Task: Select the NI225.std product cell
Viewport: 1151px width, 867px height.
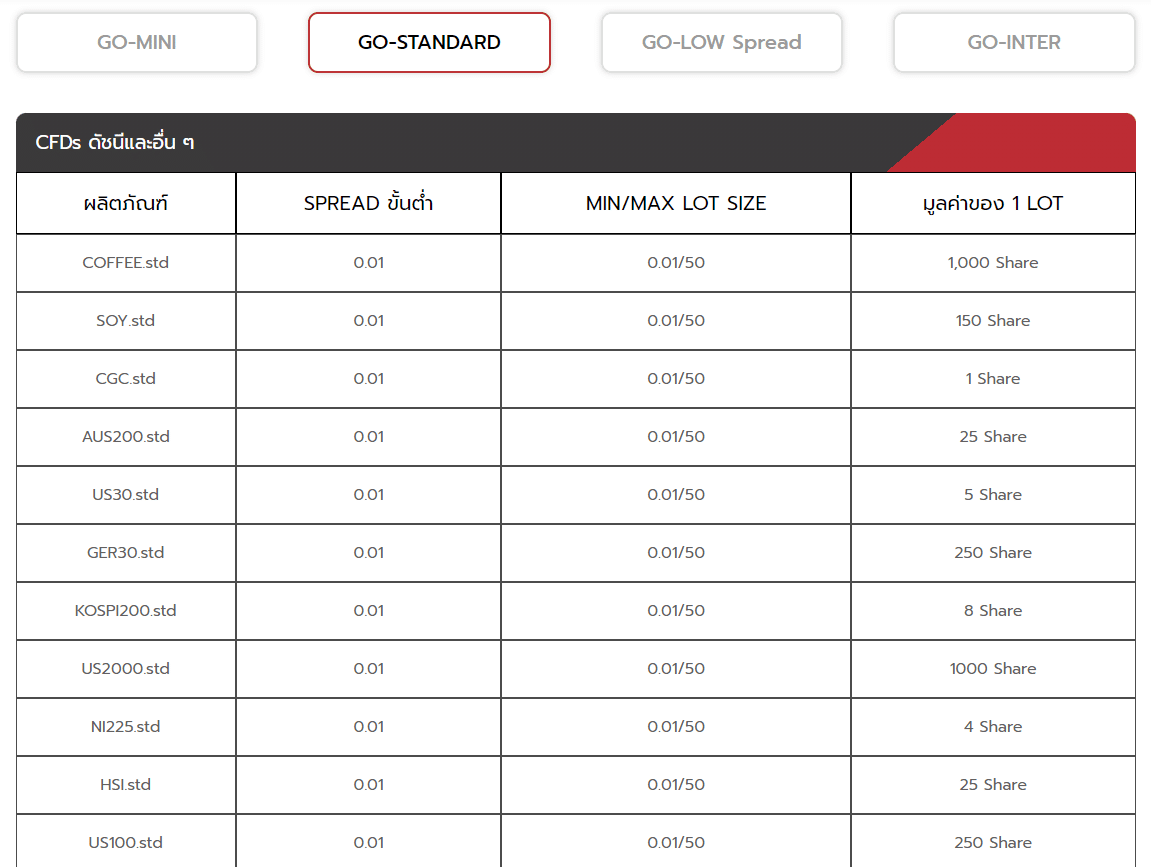Action: [x=126, y=727]
